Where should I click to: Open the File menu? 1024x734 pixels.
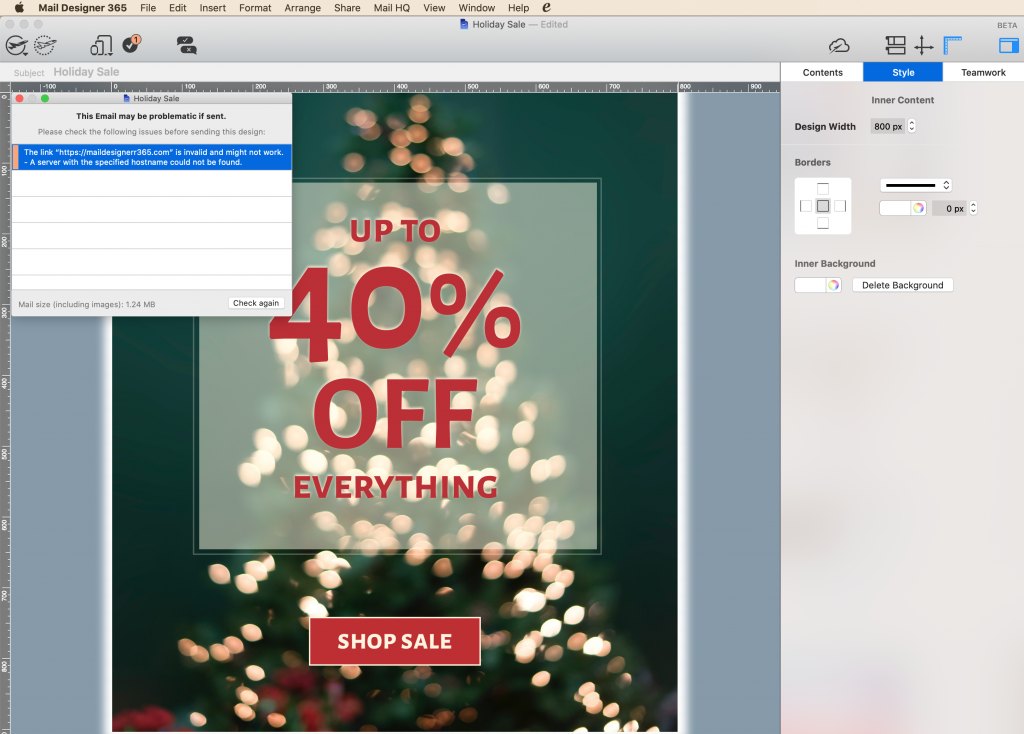pos(148,8)
